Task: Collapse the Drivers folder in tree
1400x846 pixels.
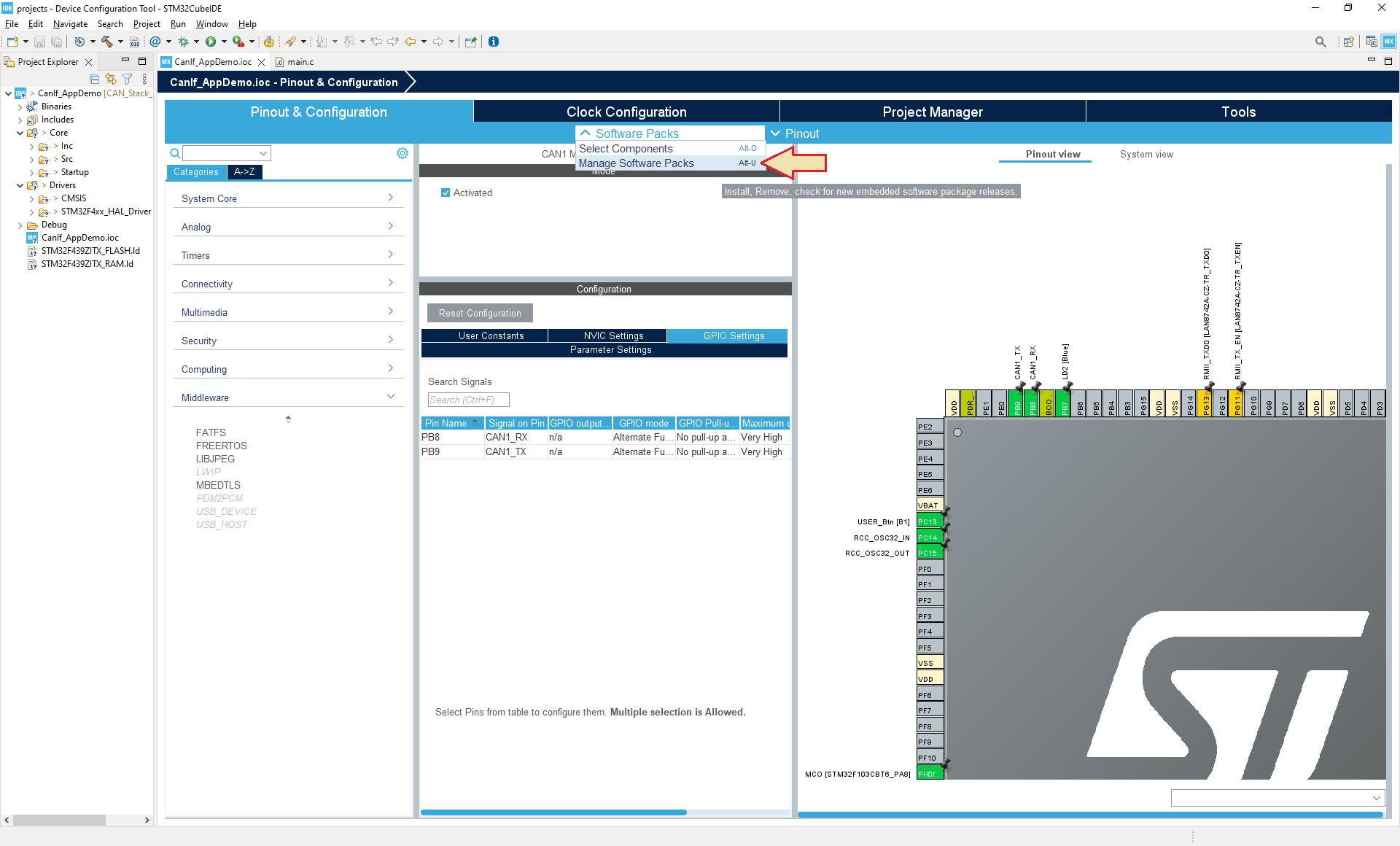Action: coord(20,185)
